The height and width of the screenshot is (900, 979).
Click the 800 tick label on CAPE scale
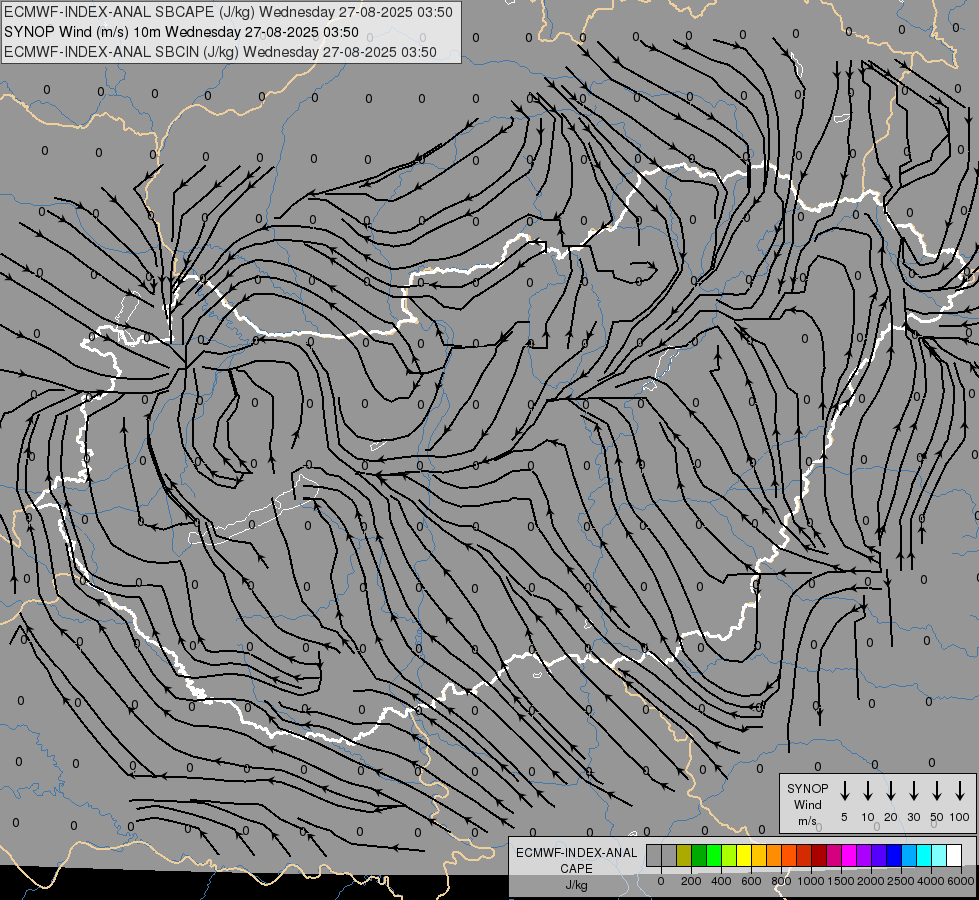781,881
